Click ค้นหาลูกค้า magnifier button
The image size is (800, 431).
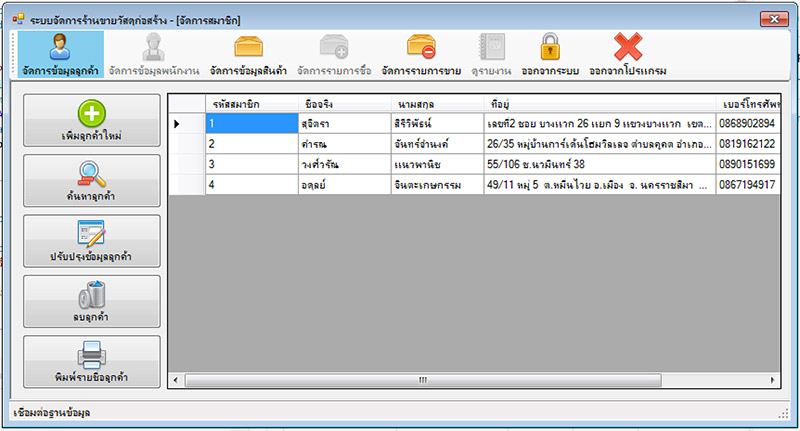(x=91, y=180)
